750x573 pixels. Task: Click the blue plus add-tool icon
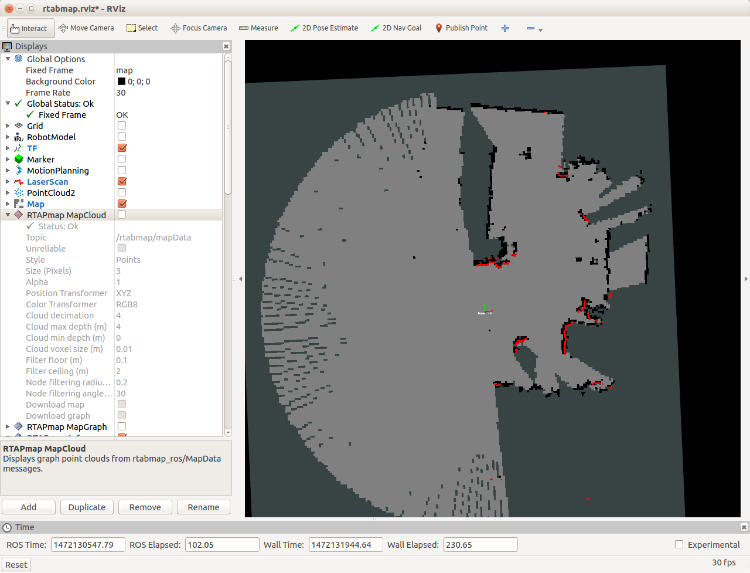point(505,28)
